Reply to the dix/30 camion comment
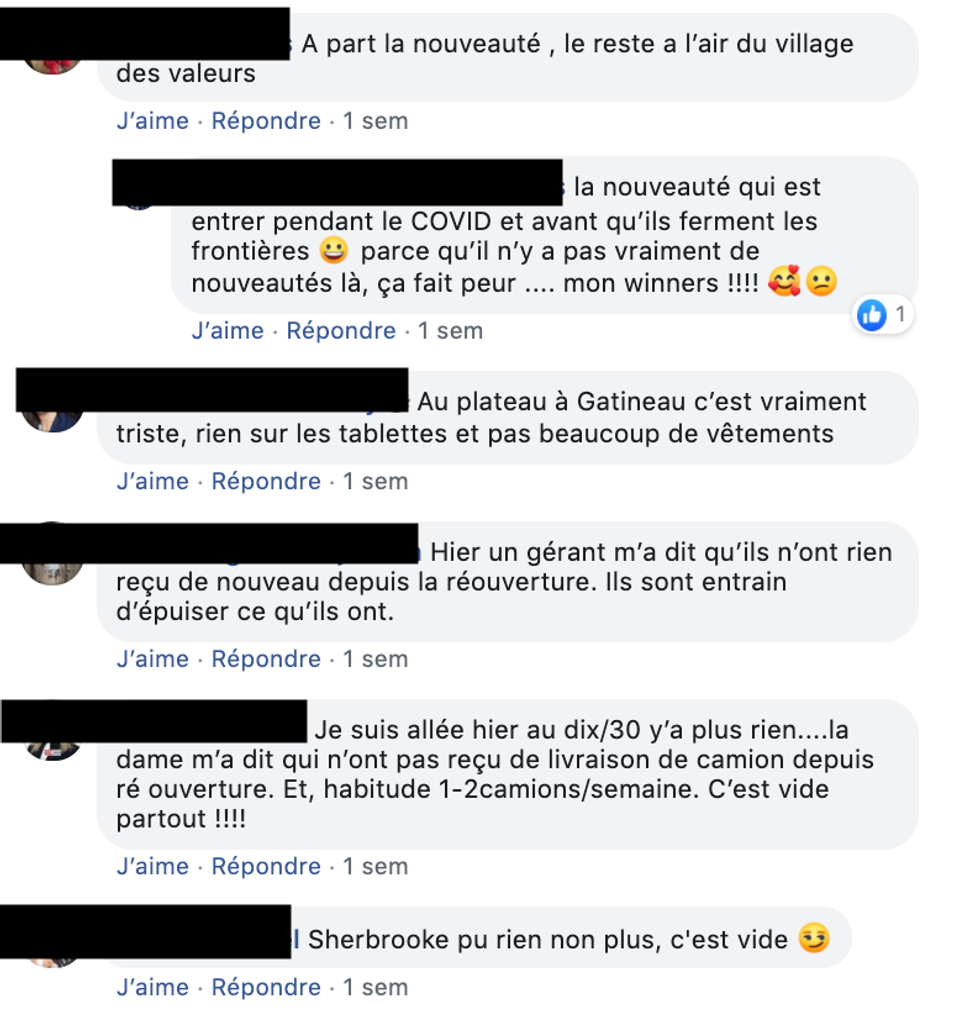Viewport: 980px width, 1017px height. tap(266, 867)
